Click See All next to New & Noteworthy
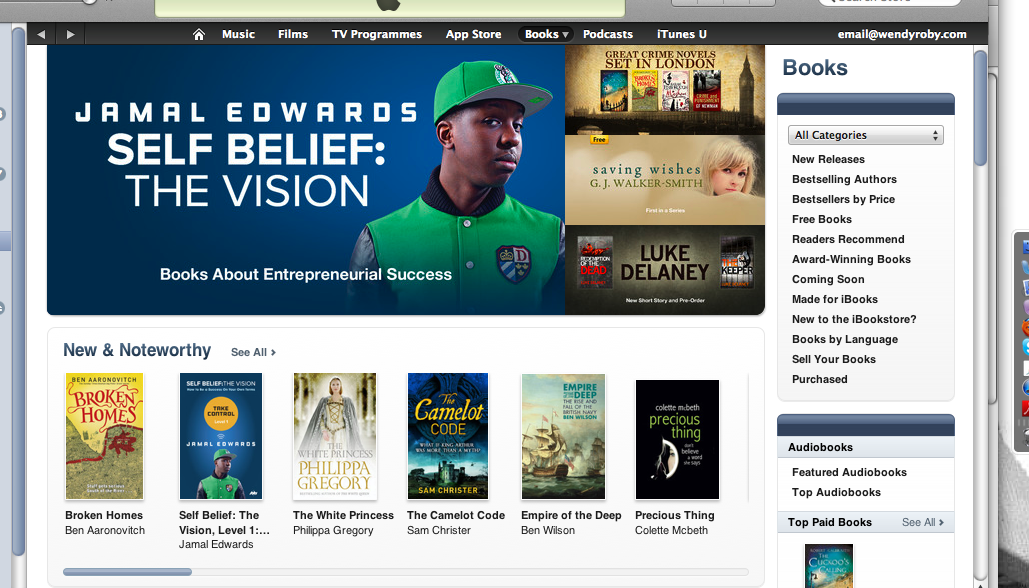Viewport: 1029px width, 588px height. [x=253, y=352]
